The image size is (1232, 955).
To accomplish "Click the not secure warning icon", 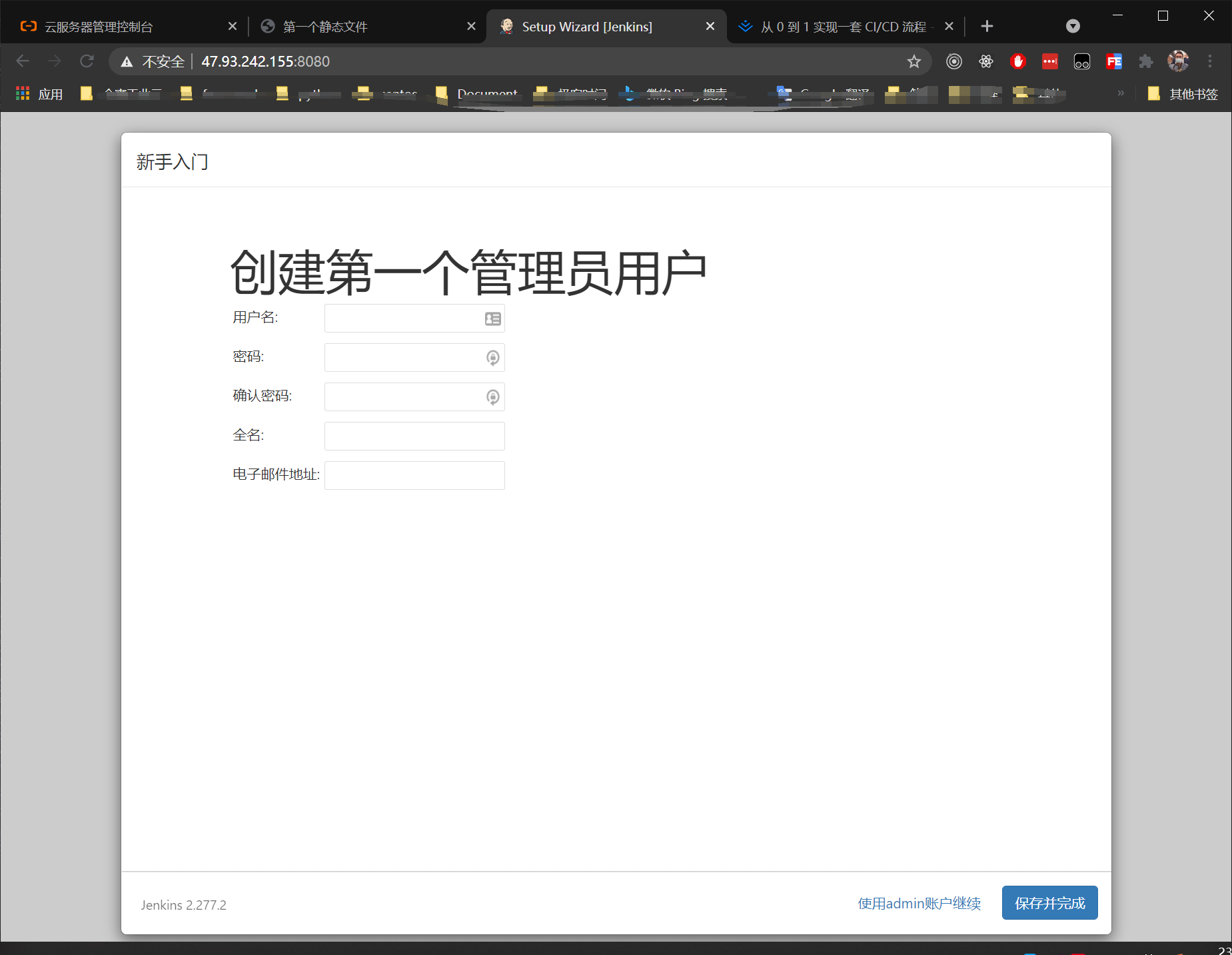I will (127, 61).
